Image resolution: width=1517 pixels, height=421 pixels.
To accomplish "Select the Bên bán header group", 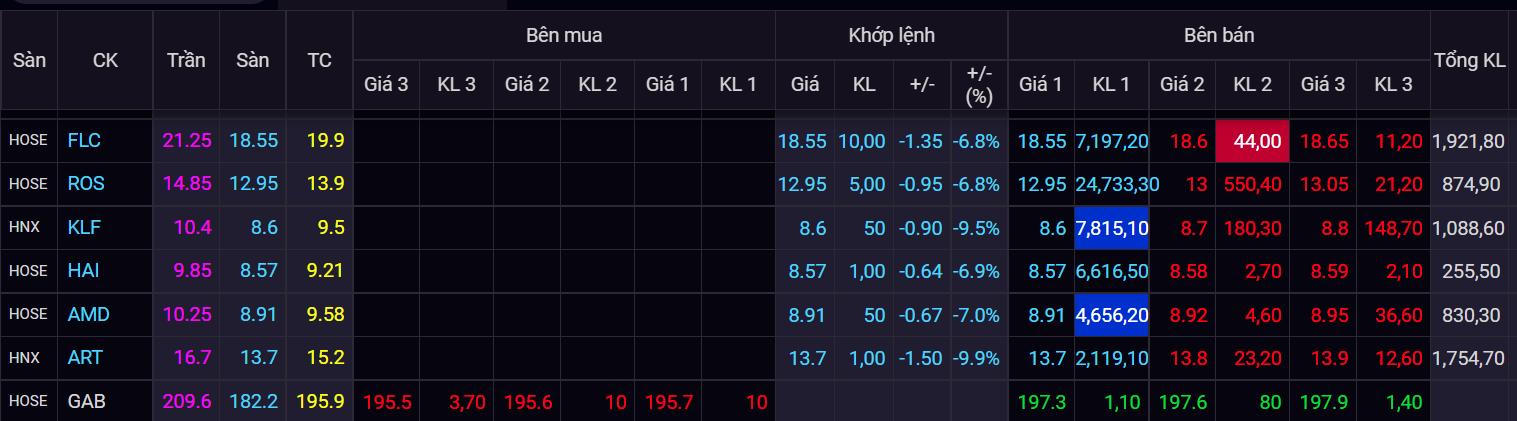I will pyautogui.click(x=1218, y=36).
